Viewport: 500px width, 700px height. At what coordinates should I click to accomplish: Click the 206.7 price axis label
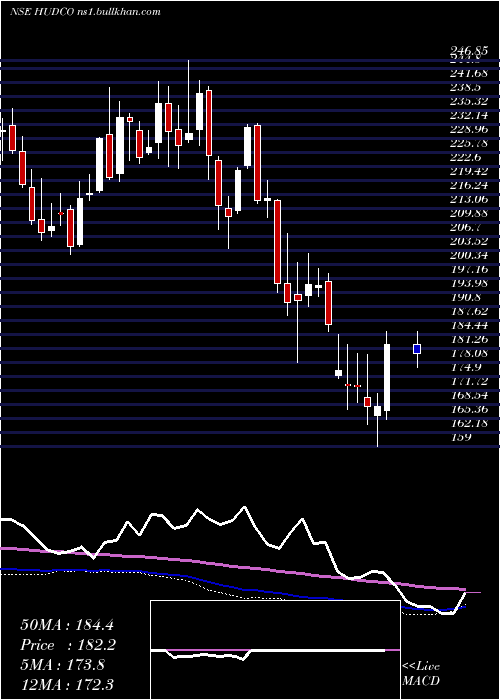pyautogui.click(x=467, y=227)
